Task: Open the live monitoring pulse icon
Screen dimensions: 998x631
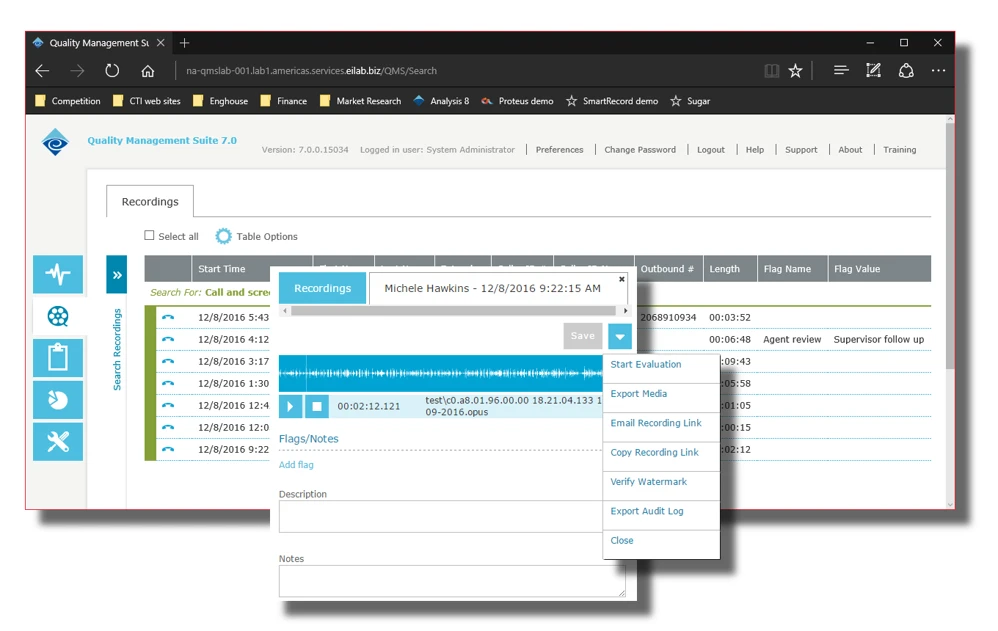Action: (x=58, y=274)
